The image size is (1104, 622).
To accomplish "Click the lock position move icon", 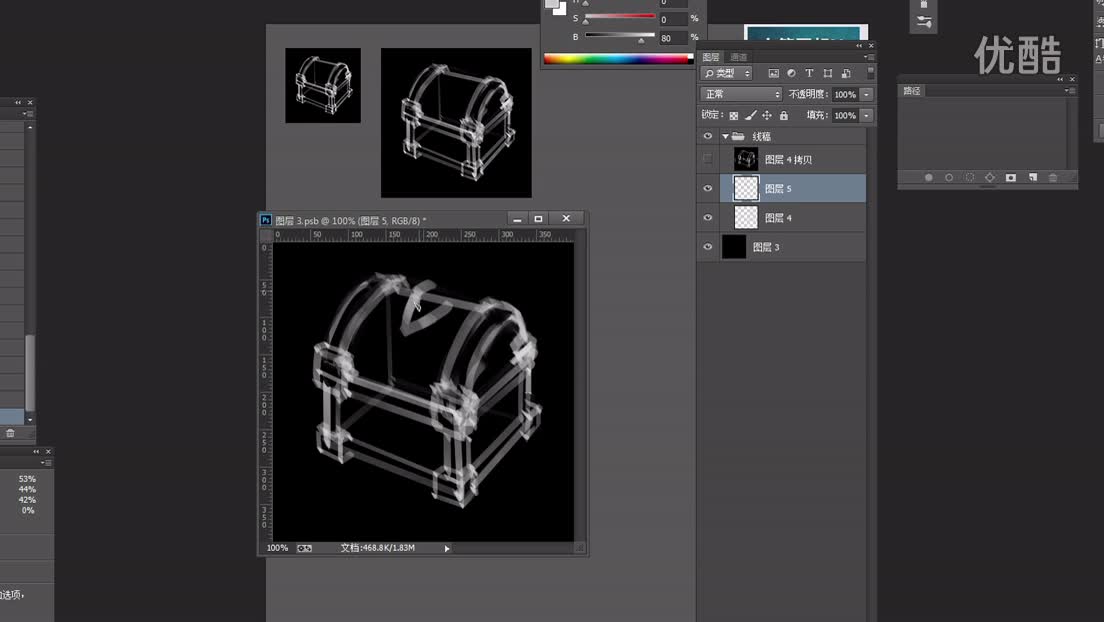I will click(767, 116).
